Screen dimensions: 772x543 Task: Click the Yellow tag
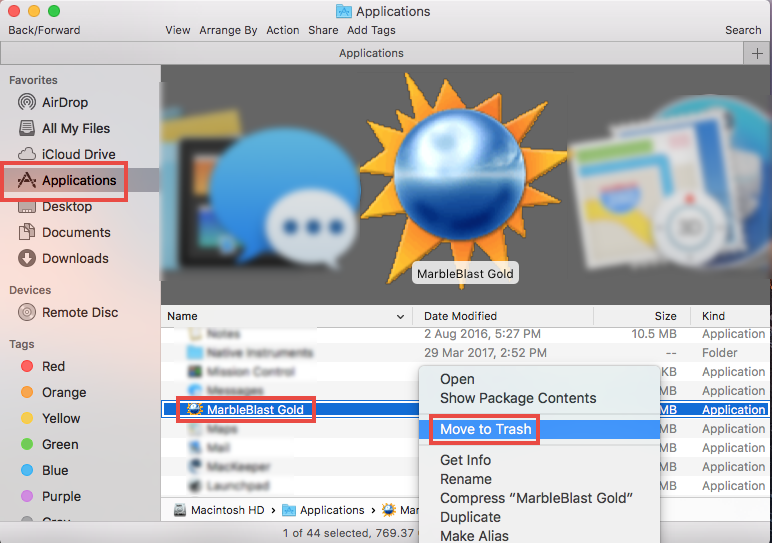pyautogui.click(x=51, y=418)
